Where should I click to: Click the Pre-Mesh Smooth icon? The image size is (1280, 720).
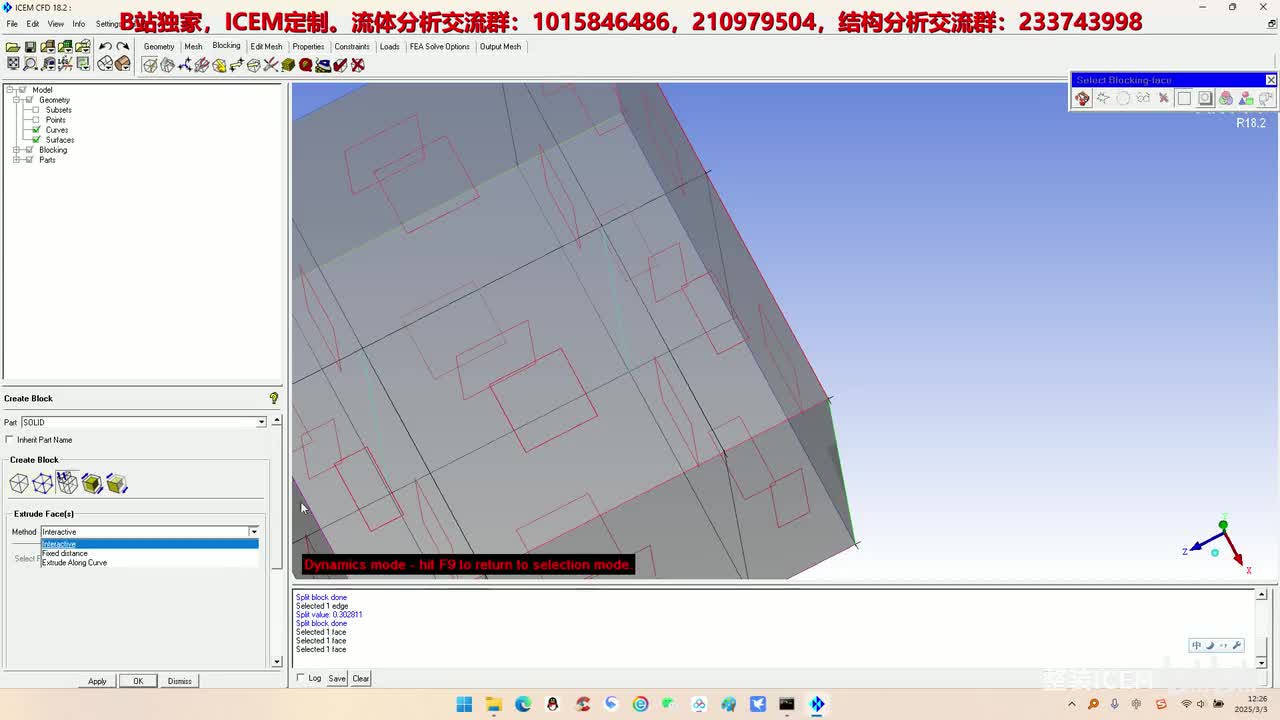[323, 65]
